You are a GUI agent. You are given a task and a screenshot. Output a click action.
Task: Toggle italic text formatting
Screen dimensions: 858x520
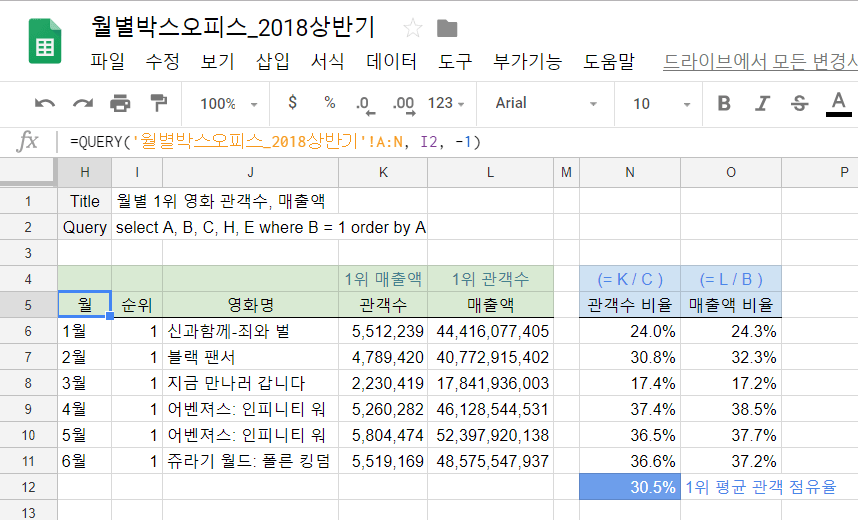762,103
